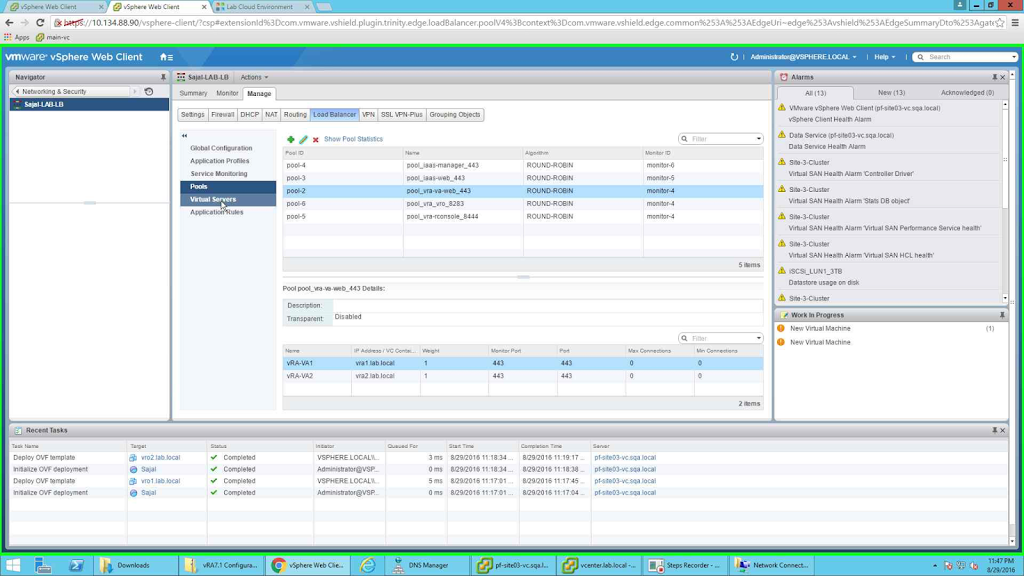Image resolution: width=1024 pixels, height=576 pixels.
Task: Open the Actions dropdown menu
Action: pos(254,77)
